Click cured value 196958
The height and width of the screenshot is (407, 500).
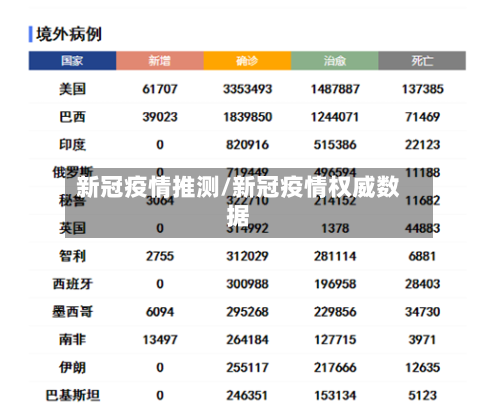point(335,284)
